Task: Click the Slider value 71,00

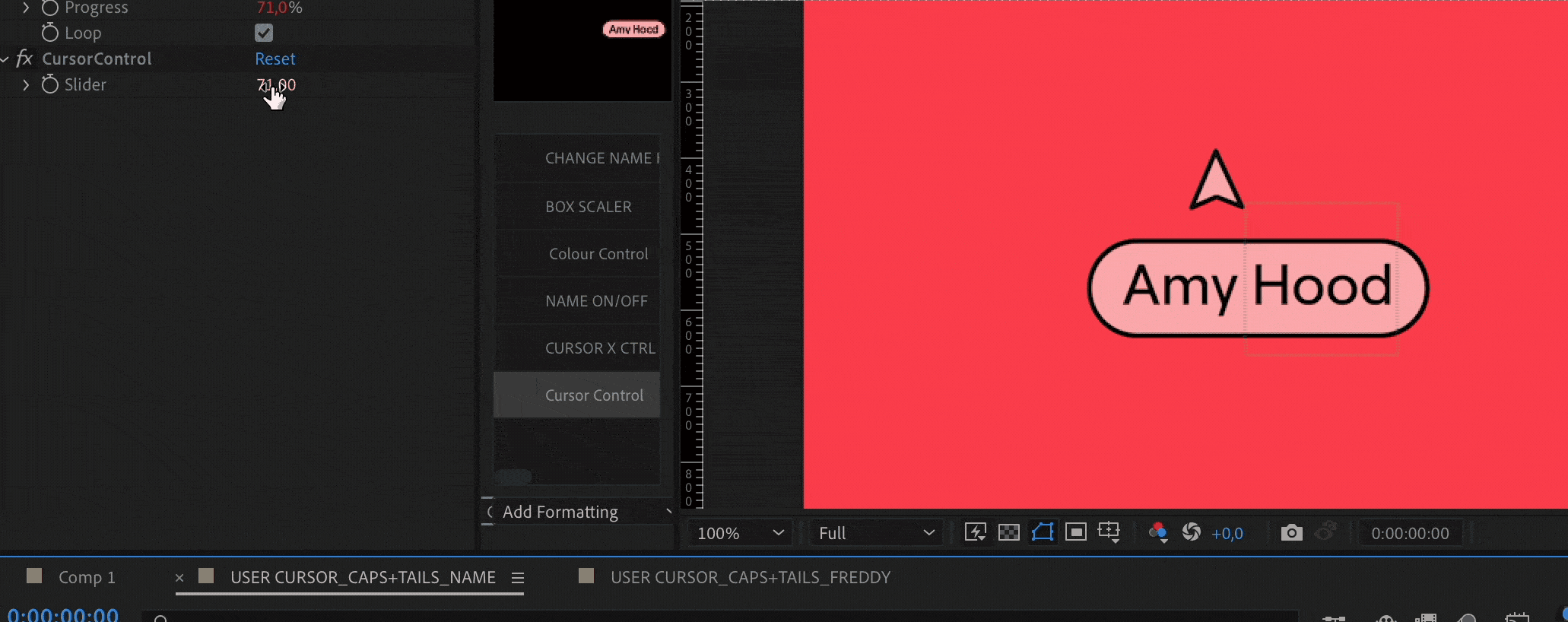Action: pyautogui.click(x=276, y=84)
